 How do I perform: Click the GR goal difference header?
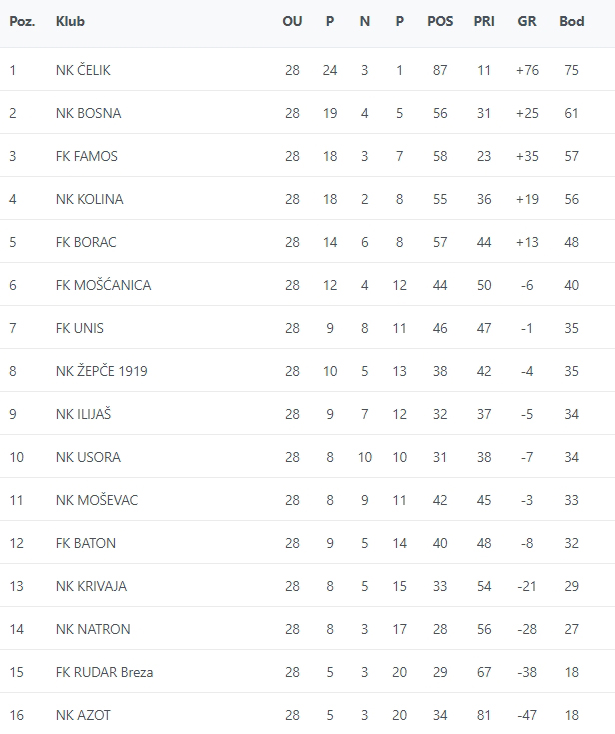coord(526,22)
